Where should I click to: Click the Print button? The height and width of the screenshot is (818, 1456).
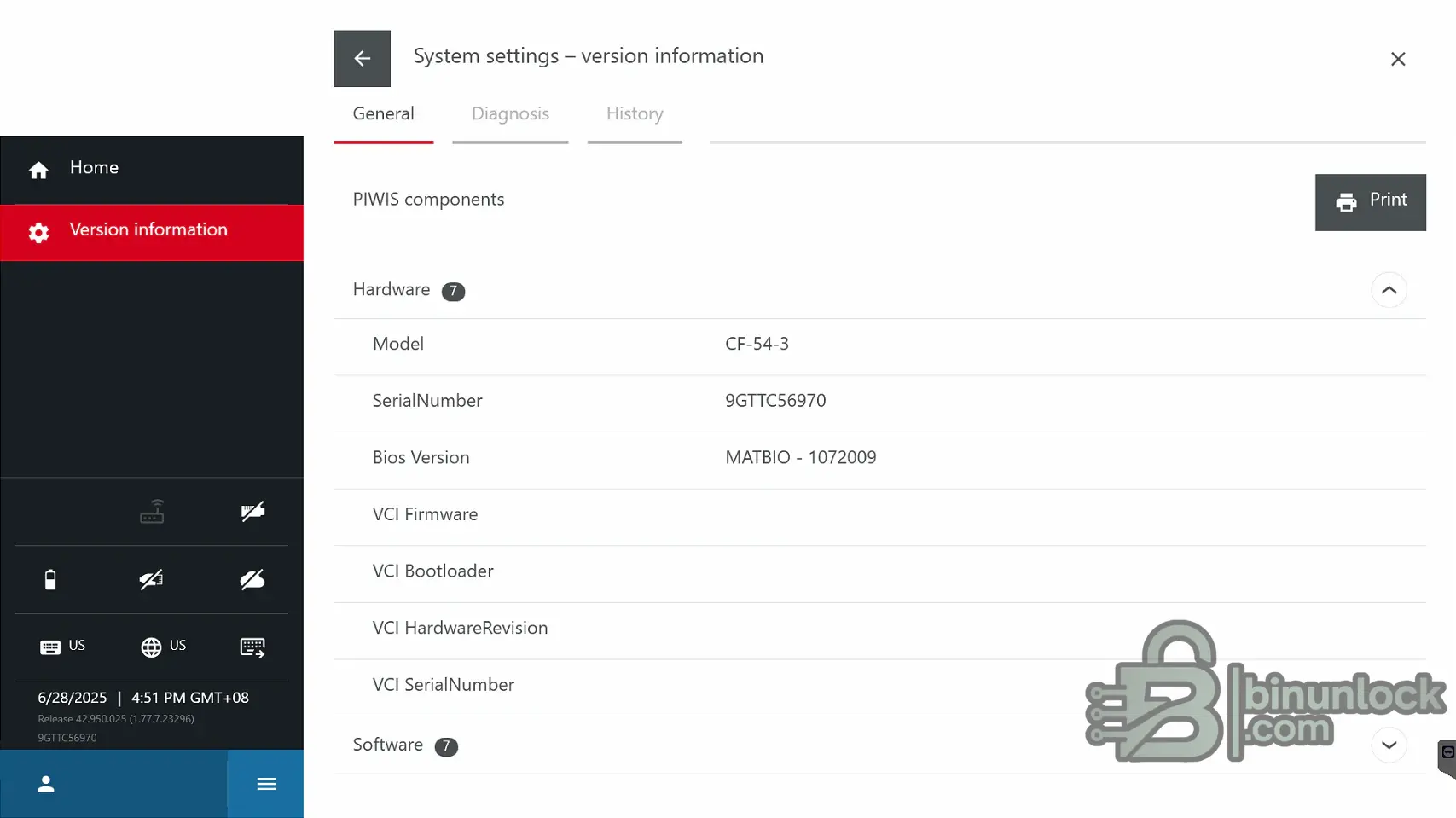click(x=1370, y=202)
